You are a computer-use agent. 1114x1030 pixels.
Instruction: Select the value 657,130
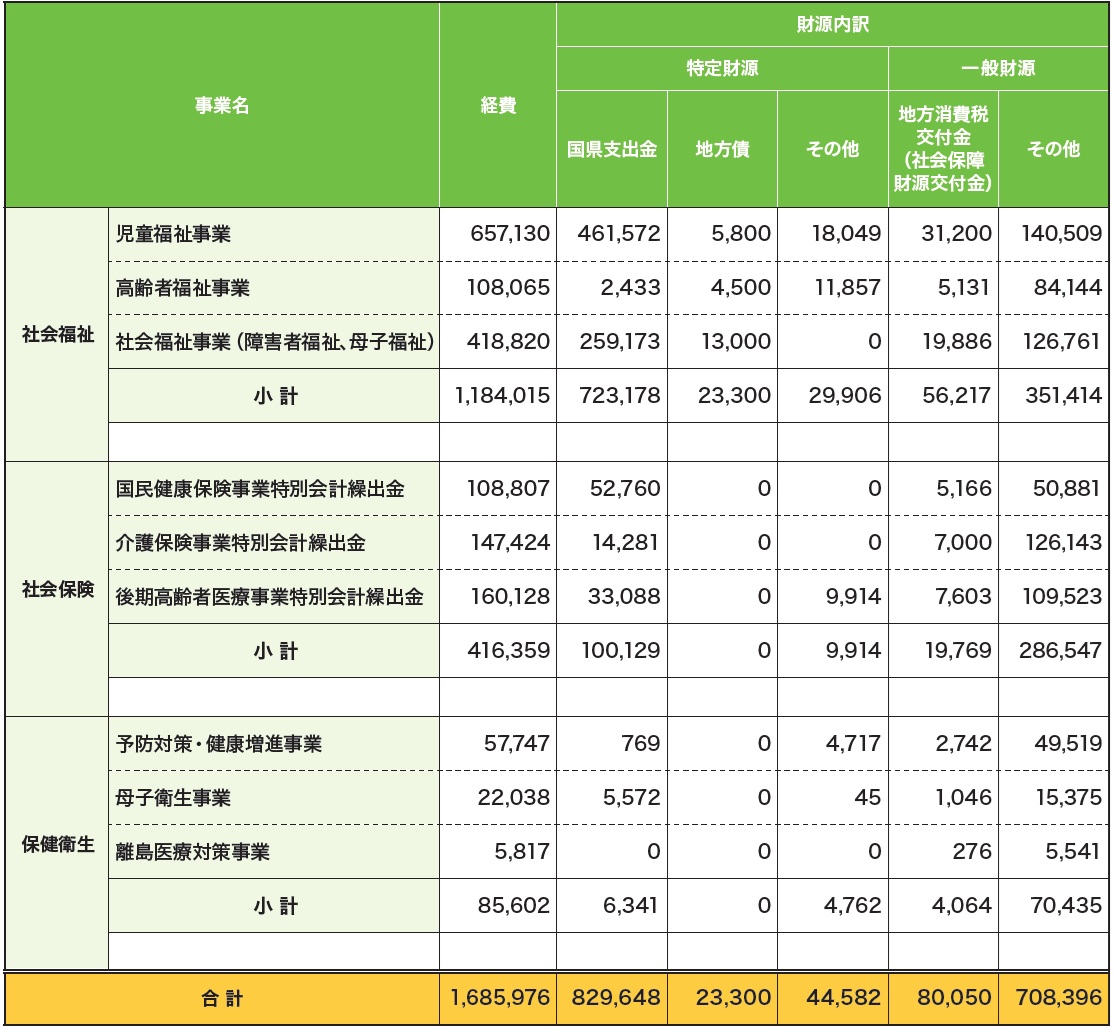point(509,234)
